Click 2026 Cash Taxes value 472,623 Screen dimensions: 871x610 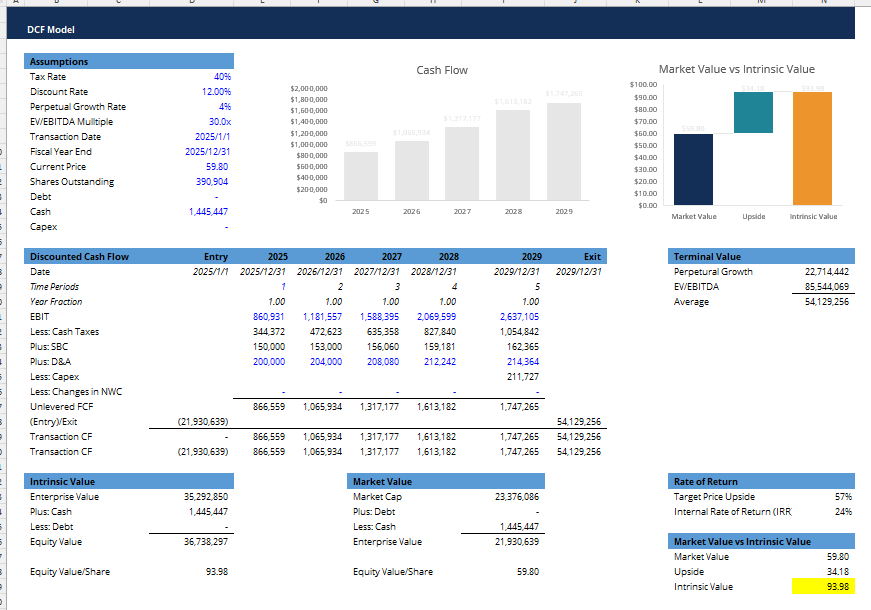326,332
